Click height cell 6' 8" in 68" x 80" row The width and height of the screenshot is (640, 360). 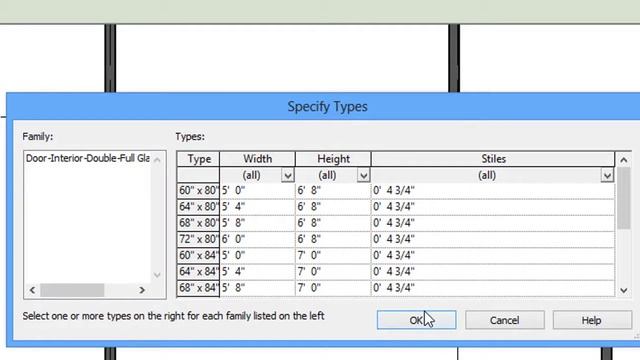(x=333, y=223)
